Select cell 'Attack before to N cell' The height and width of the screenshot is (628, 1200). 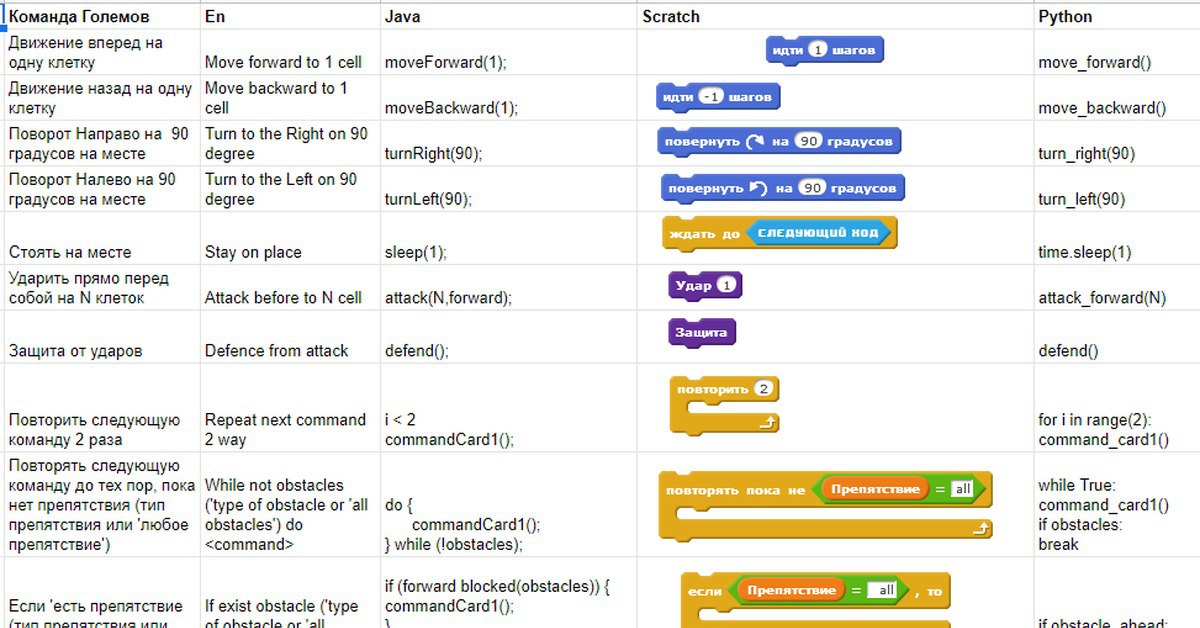click(290, 287)
